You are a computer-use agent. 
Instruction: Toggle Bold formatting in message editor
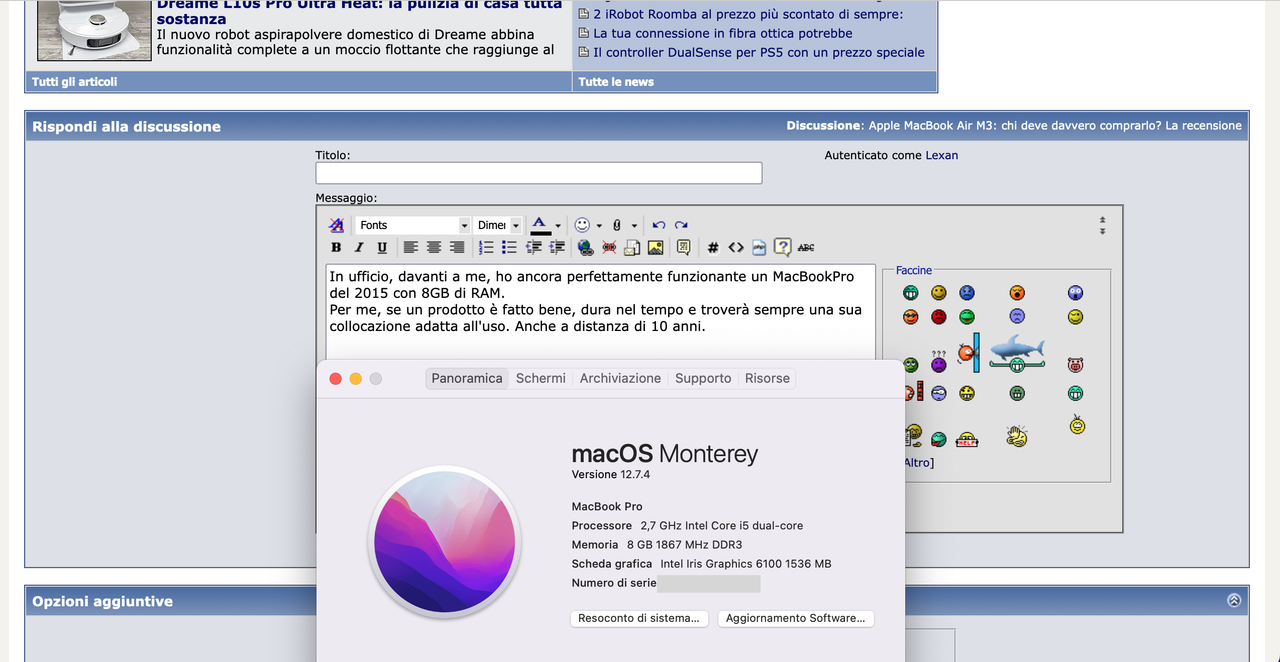[x=336, y=247]
